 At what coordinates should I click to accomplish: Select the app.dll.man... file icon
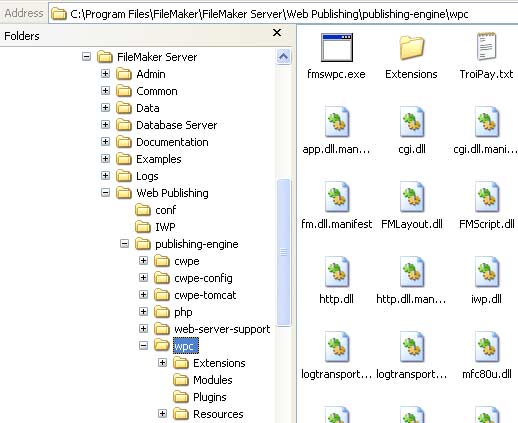click(x=337, y=122)
